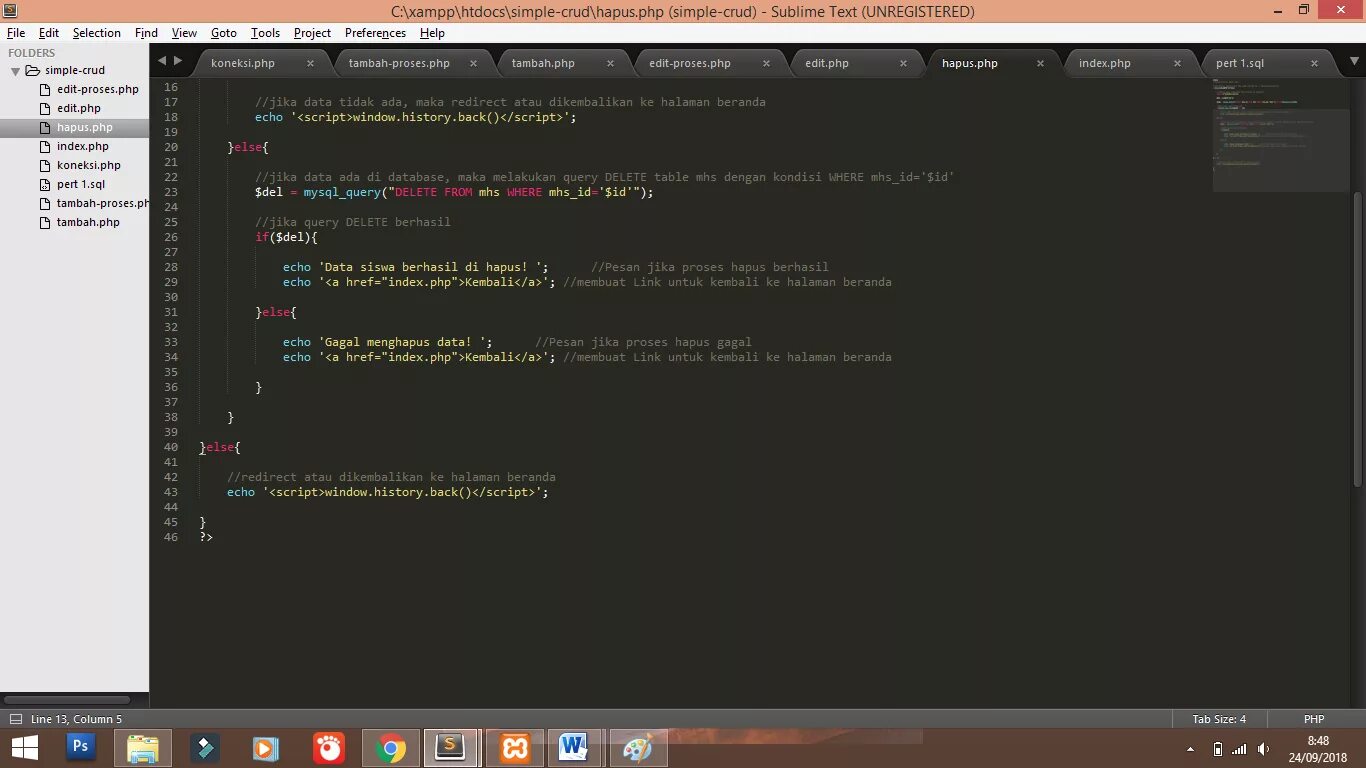
Task: Close the edit-proses.php tab
Action: [x=766, y=63]
